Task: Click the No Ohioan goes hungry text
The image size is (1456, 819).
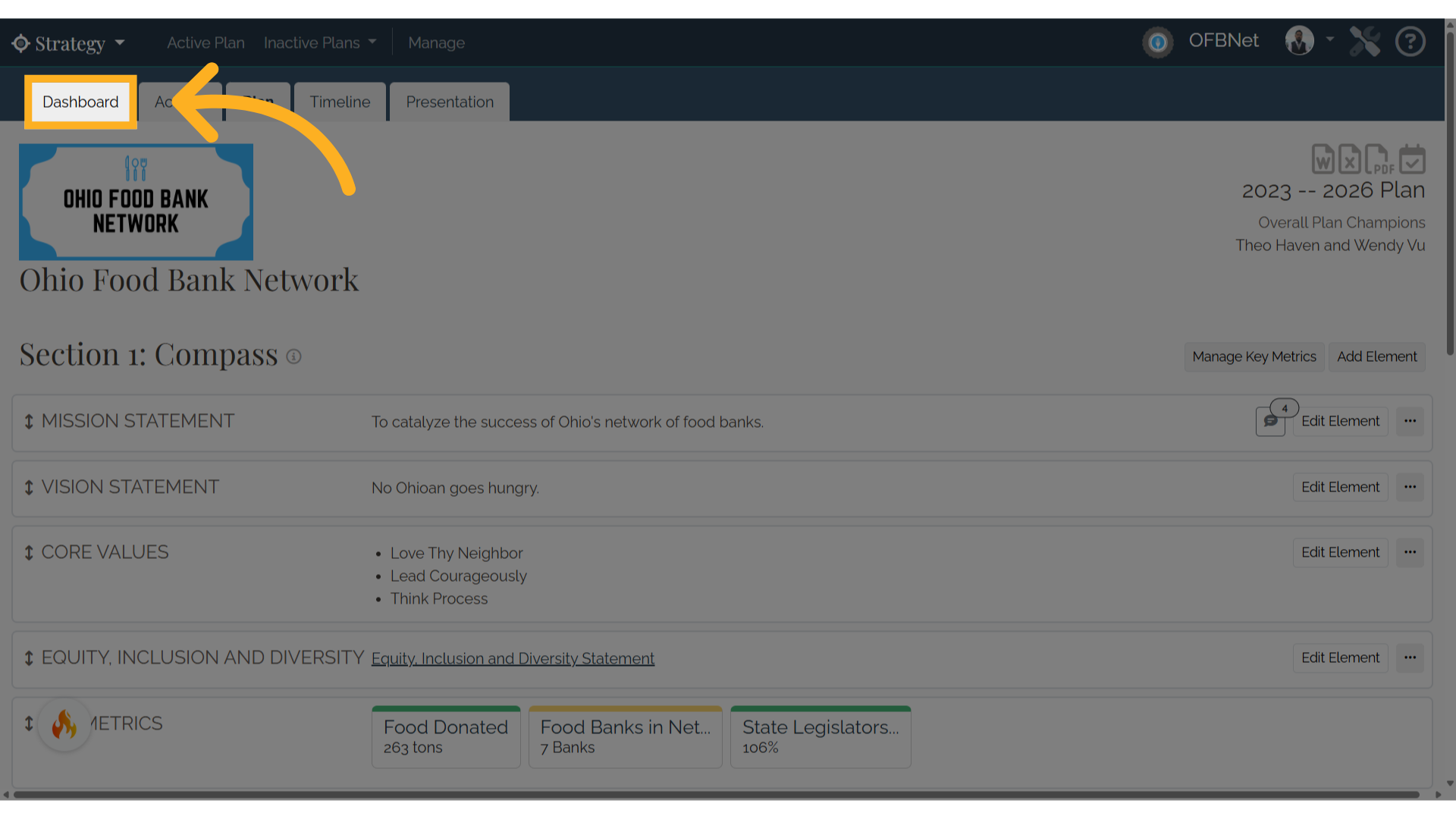Action: (x=455, y=488)
